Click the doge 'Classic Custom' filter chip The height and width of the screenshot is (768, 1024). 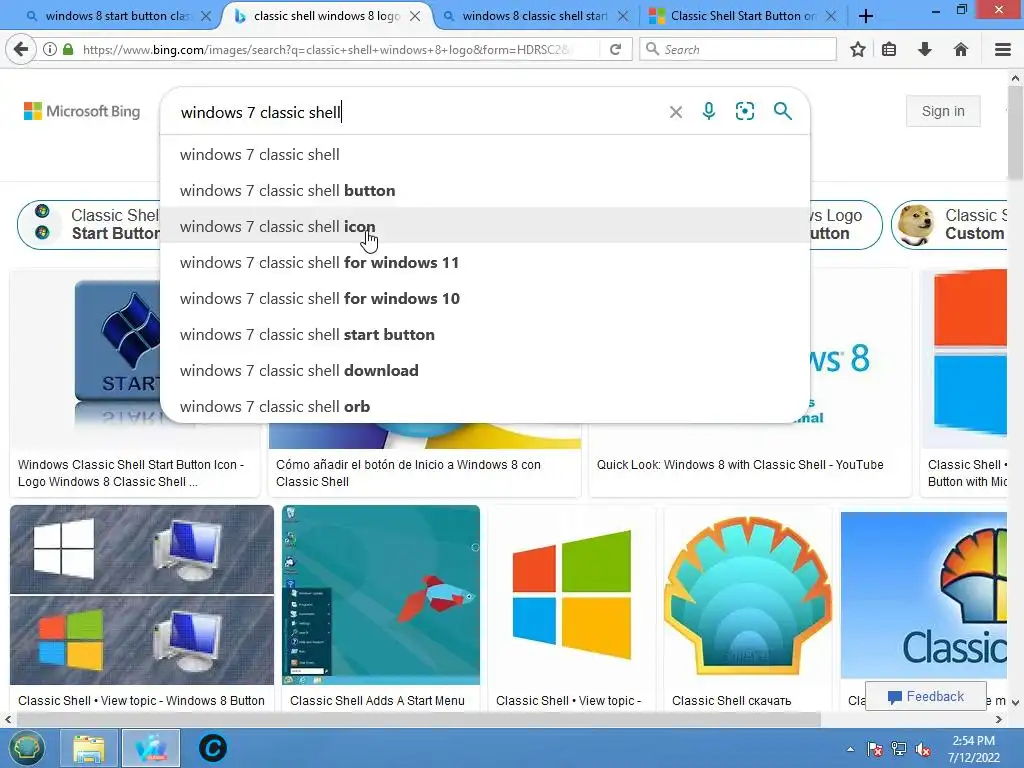pyautogui.click(x=950, y=225)
